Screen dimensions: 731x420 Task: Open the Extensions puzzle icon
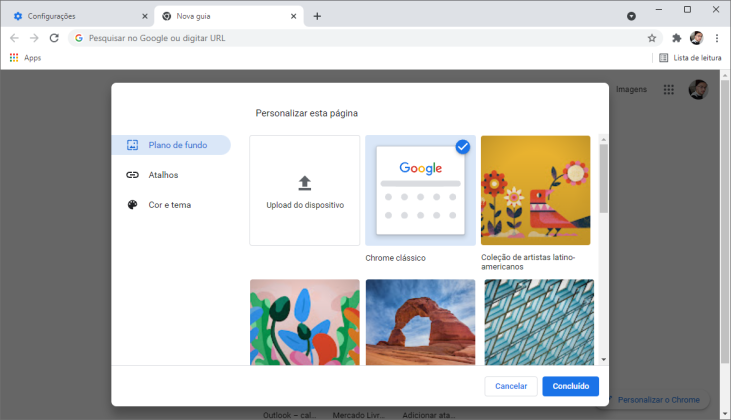676,38
